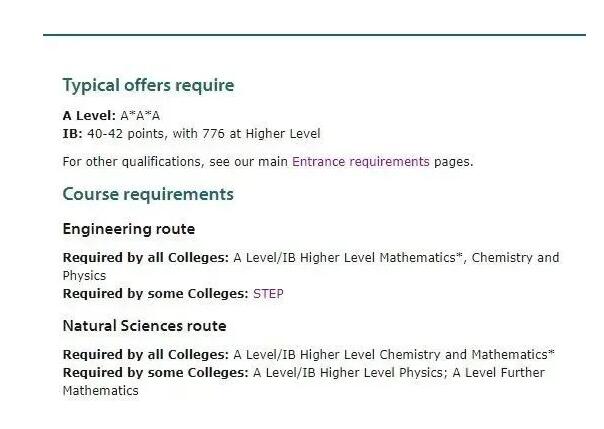Click 'Required by all Colleges' under Engineering route
The width and height of the screenshot is (604, 429).
(146, 258)
